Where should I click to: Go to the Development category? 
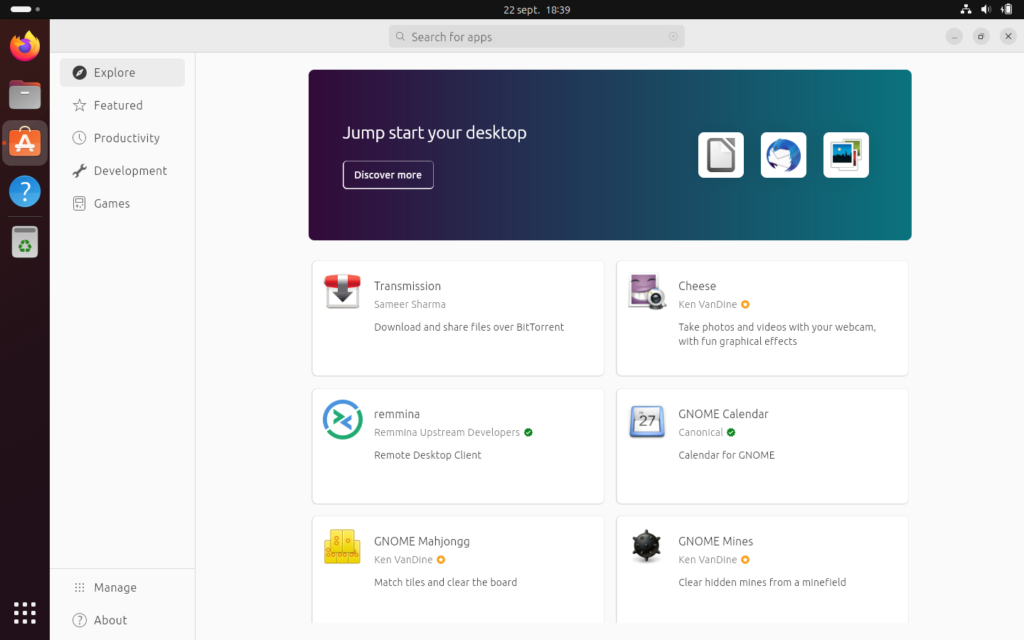click(130, 171)
